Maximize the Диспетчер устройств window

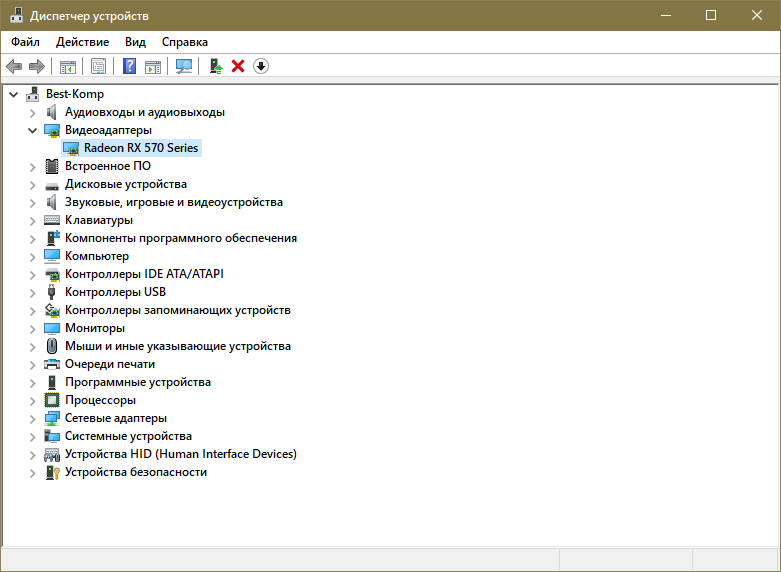[711, 15]
